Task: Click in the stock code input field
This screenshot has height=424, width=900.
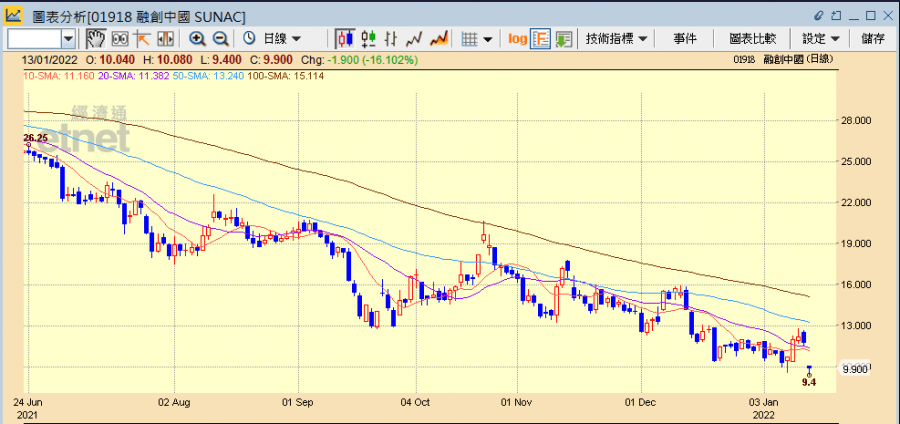Action: [33, 38]
